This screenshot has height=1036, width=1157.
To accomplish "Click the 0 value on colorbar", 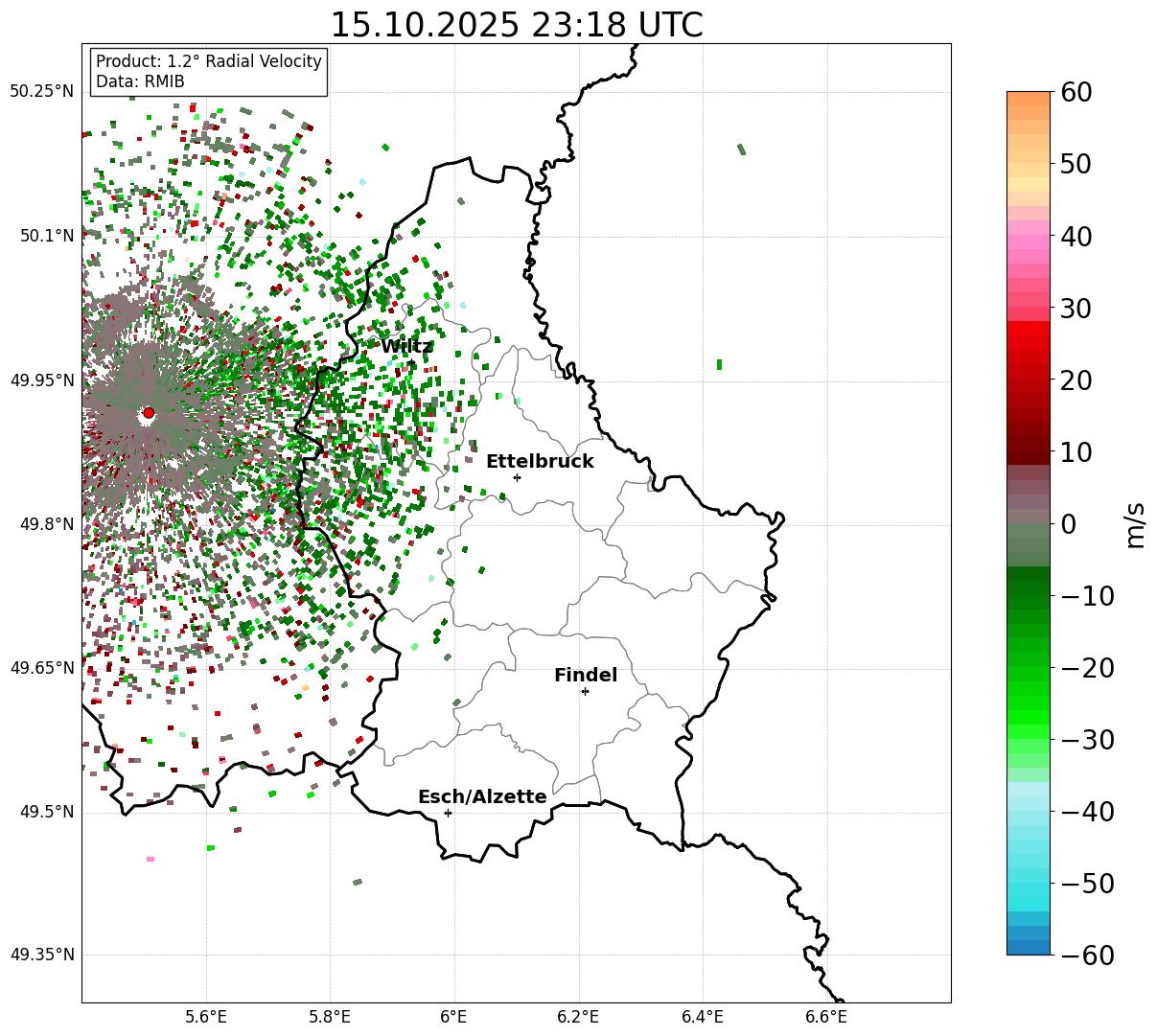I will click(1069, 523).
